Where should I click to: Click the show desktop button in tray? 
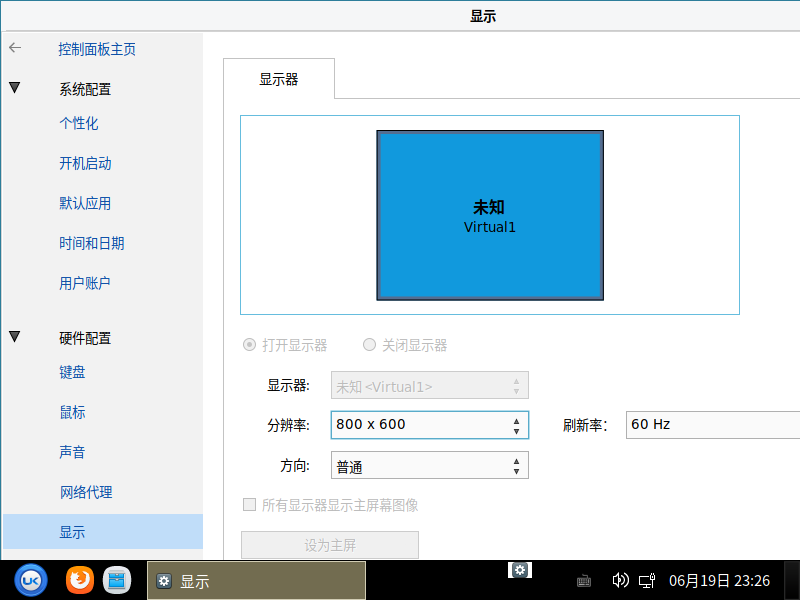click(x=792, y=581)
